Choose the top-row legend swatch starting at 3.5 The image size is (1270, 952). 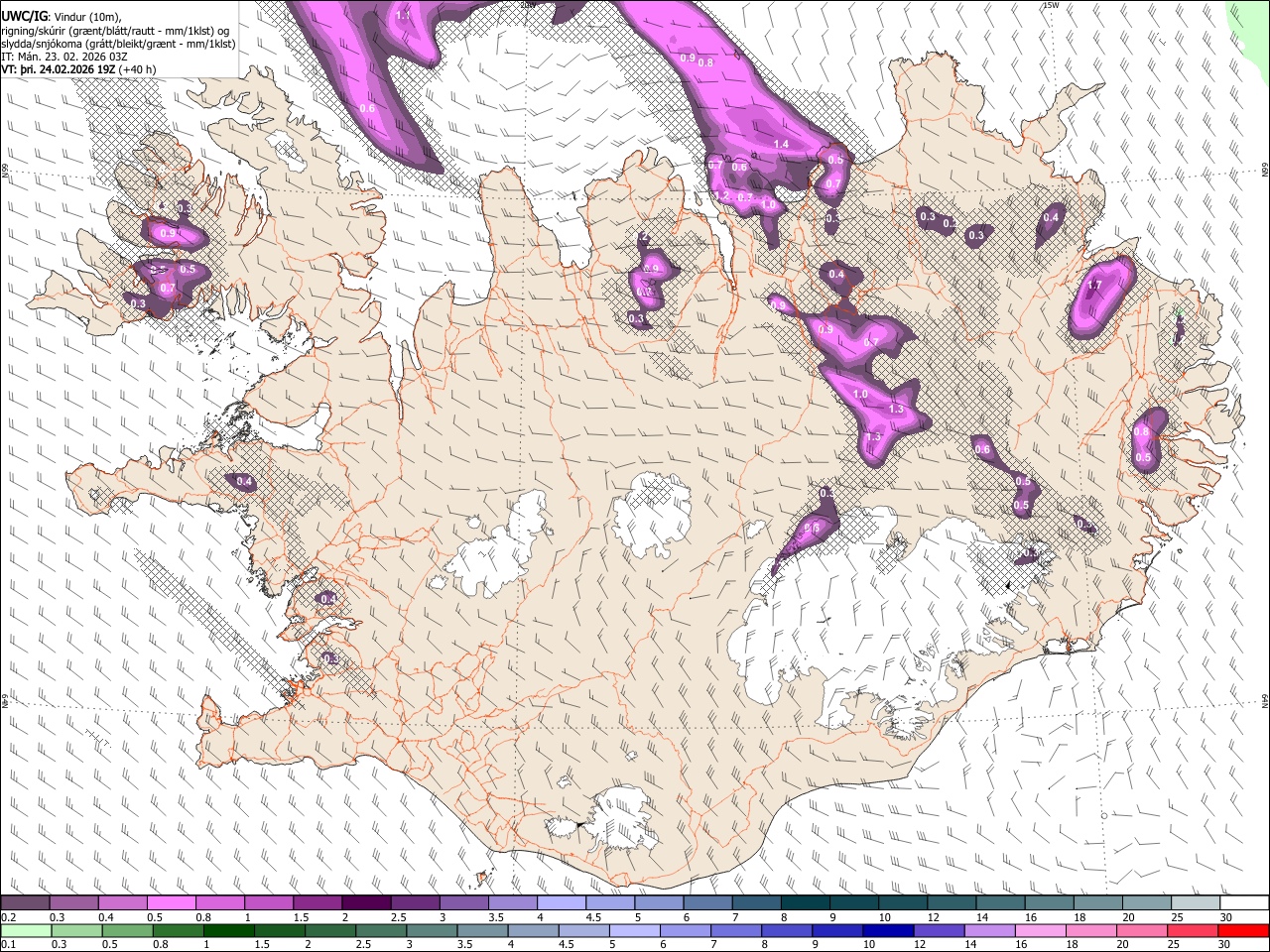click(x=512, y=903)
